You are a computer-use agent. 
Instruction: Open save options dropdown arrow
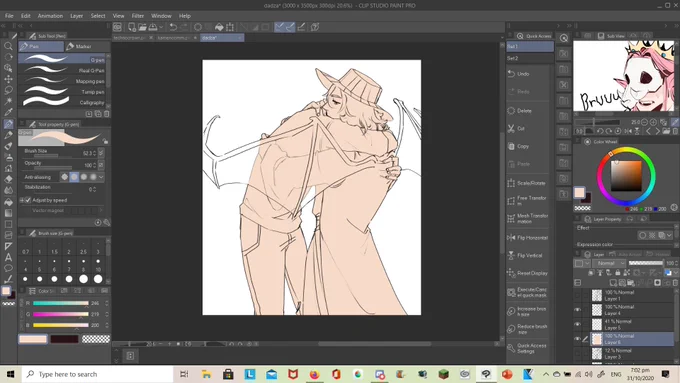pos(161,27)
